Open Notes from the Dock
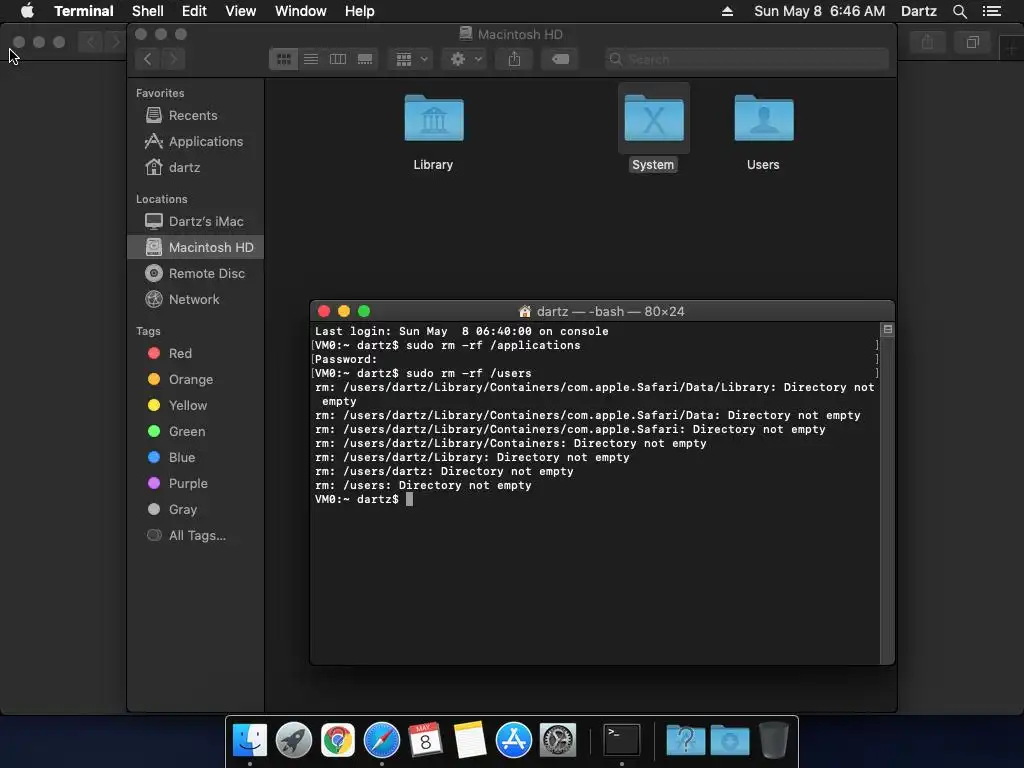 click(470, 741)
